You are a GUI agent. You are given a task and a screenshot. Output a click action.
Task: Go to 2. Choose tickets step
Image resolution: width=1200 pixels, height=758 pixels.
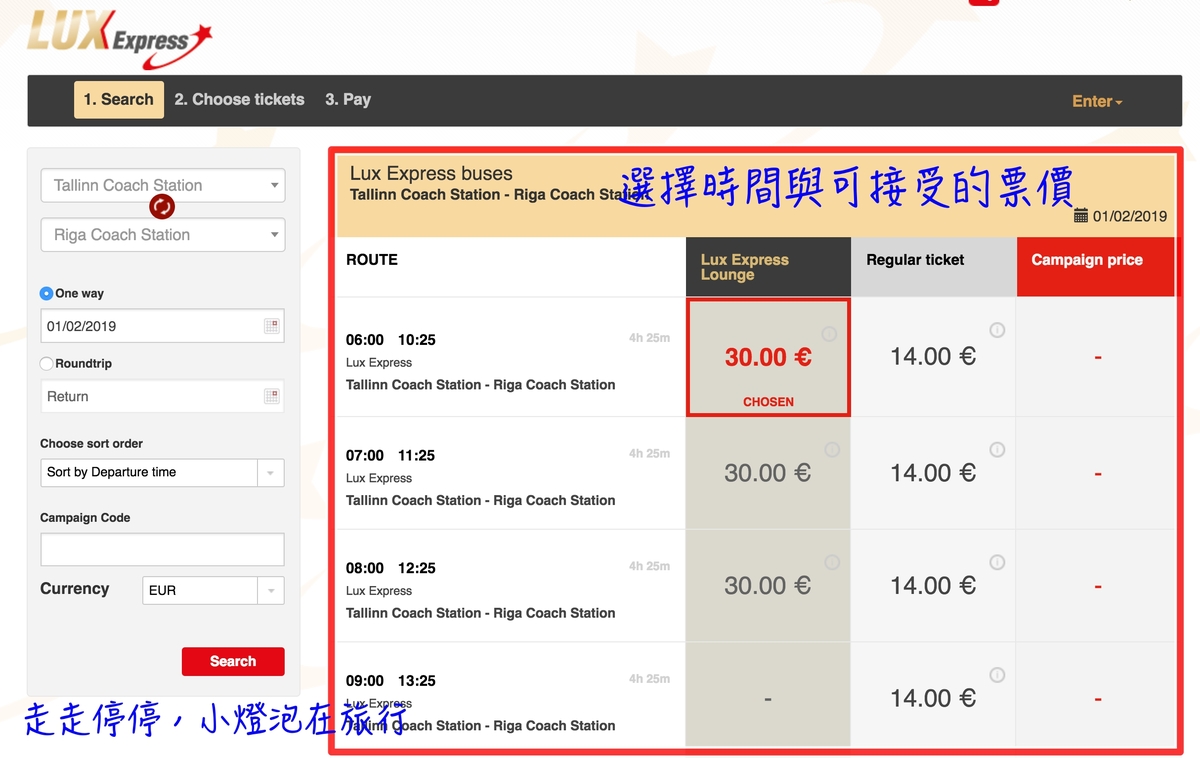pyautogui.click(x=239, y=100)
